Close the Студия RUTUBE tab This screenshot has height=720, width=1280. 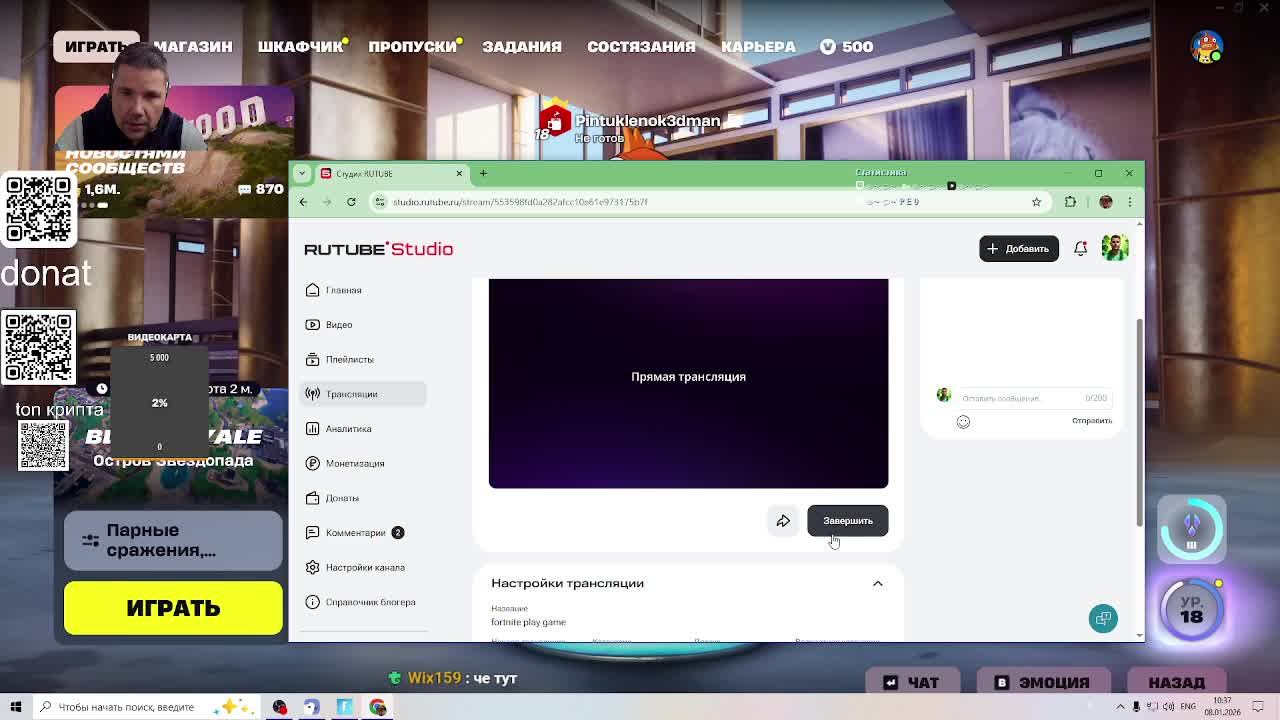(x=459, y=173)
